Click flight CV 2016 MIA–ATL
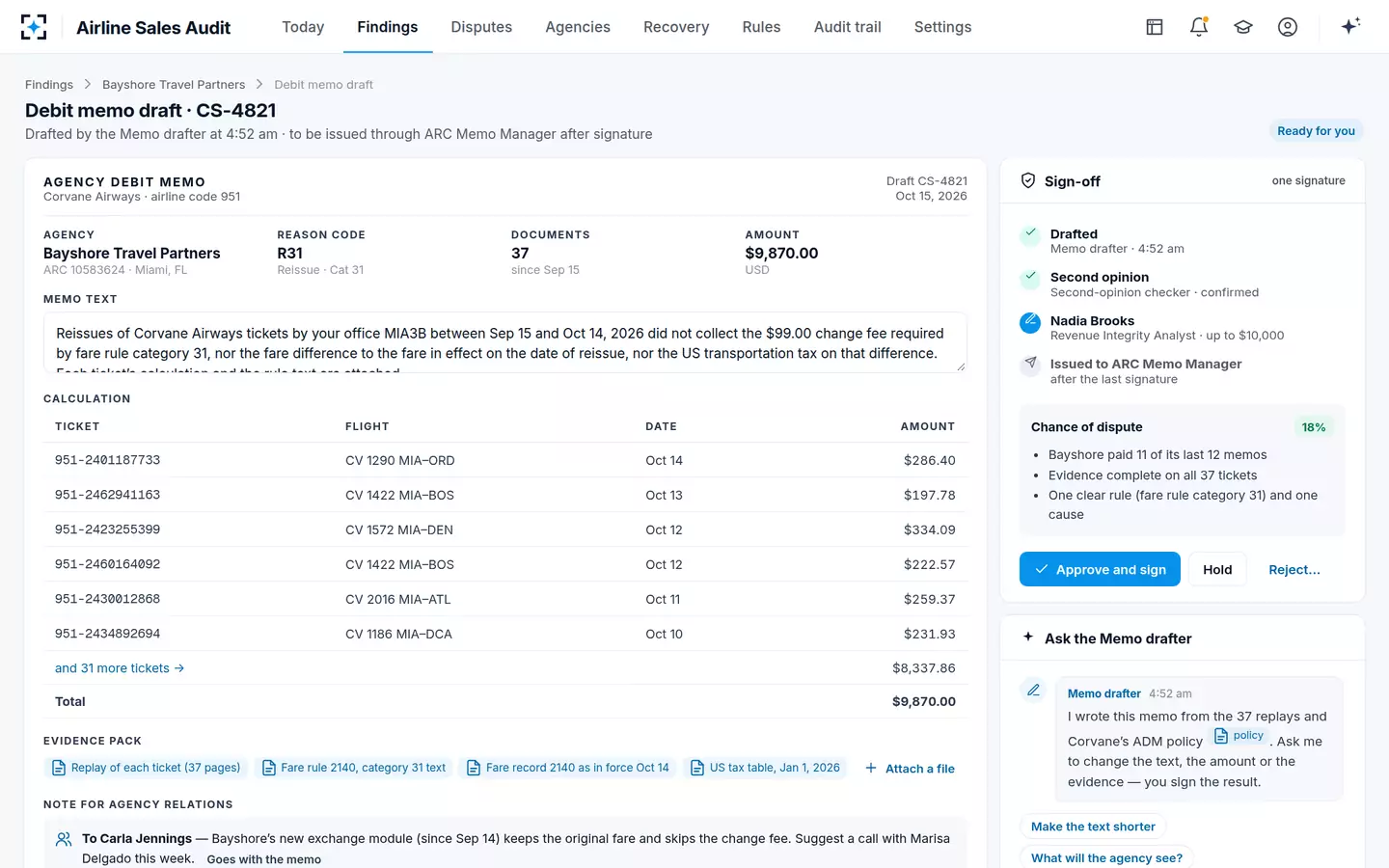1389x868 pixels. [397, 600]
